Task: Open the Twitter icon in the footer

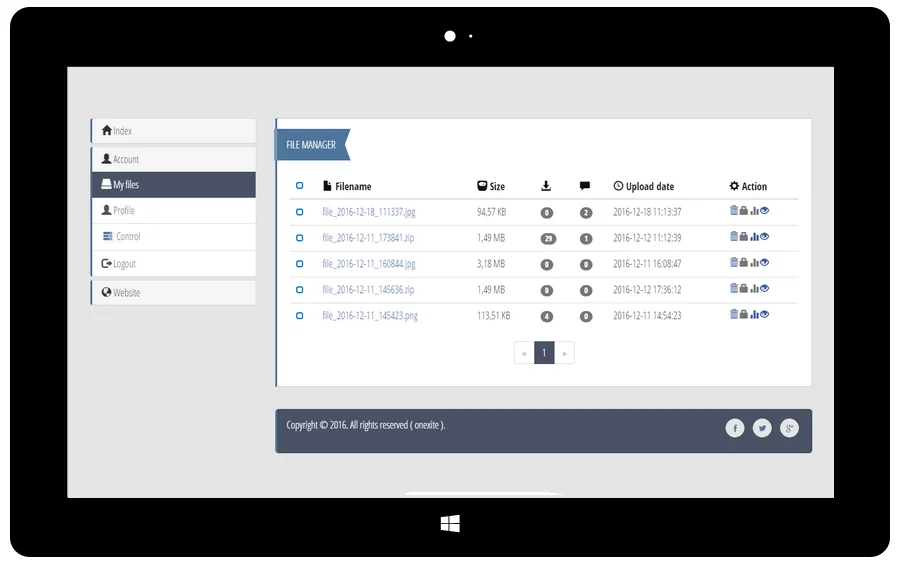Action: point(762,429)
